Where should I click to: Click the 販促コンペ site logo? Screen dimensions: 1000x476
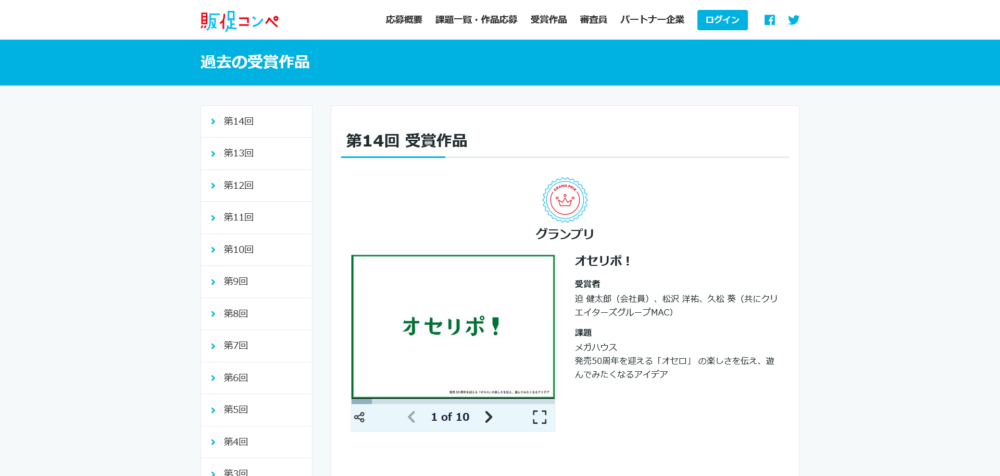(239, 20)
